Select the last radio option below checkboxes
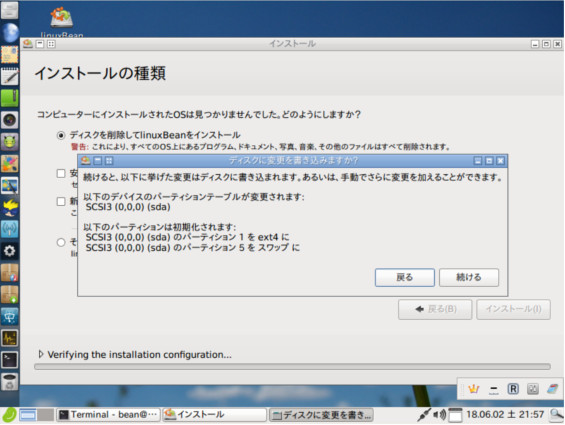This screenshot has height=425, width=565. click(61, 242)
